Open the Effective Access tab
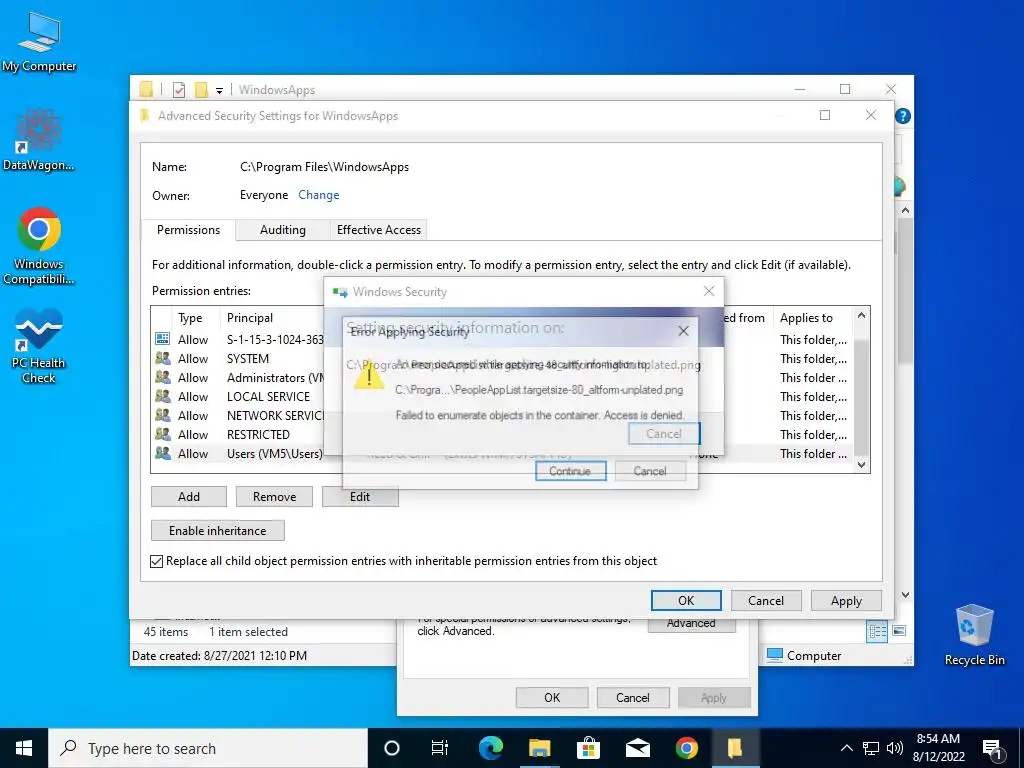 [x=379, y=230]
